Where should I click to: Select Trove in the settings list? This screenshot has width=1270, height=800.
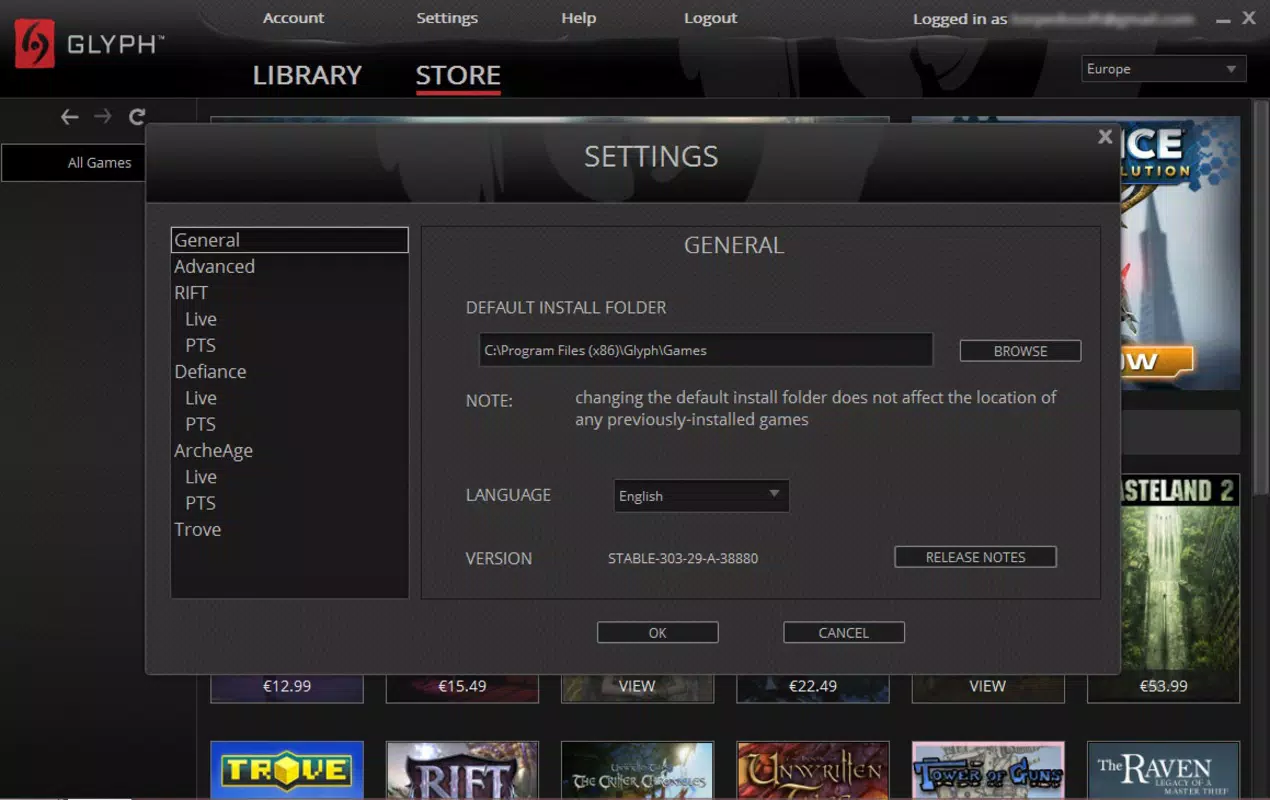(290, 530)
